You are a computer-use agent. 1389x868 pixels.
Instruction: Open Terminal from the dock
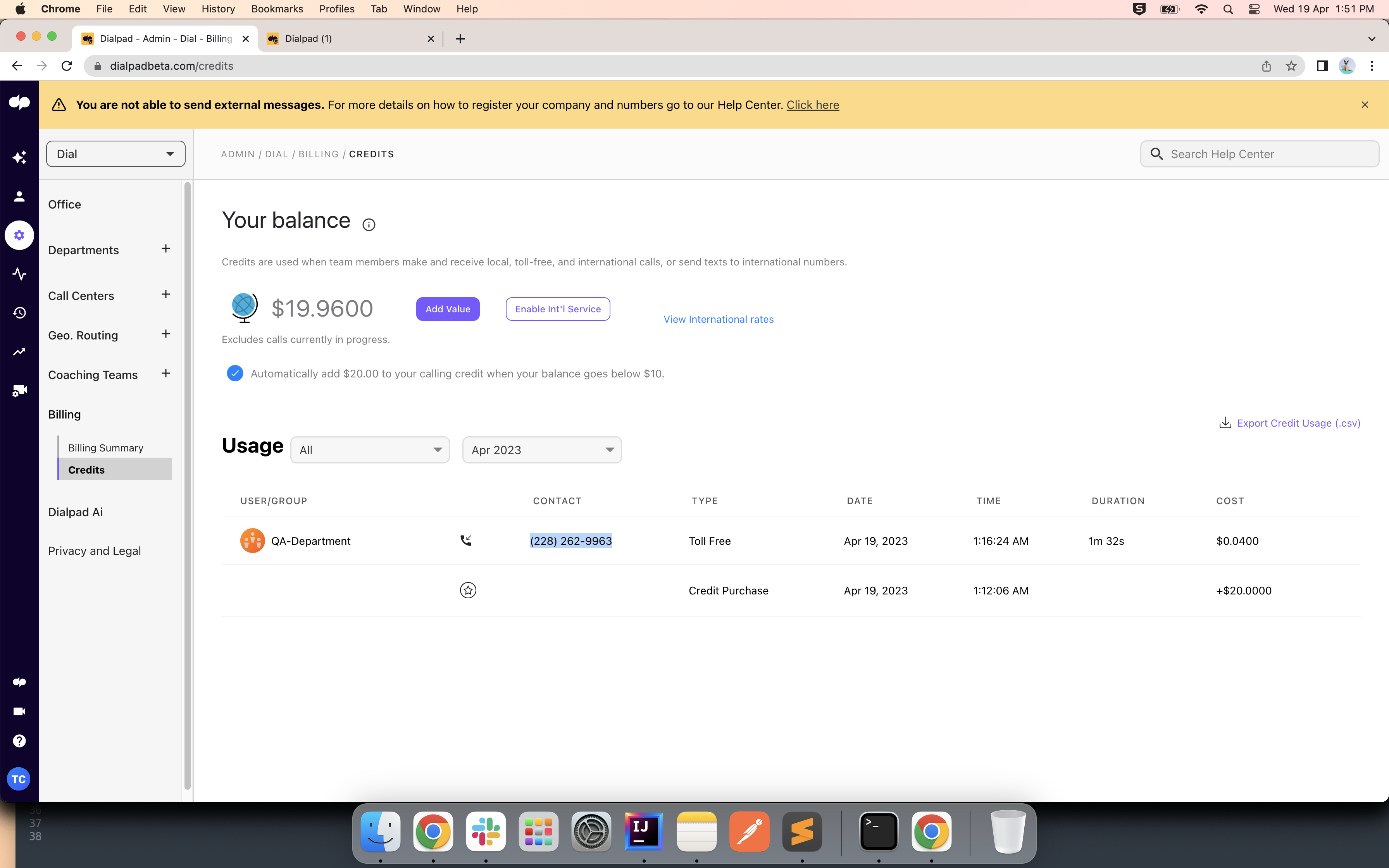(x=878, y=831)
